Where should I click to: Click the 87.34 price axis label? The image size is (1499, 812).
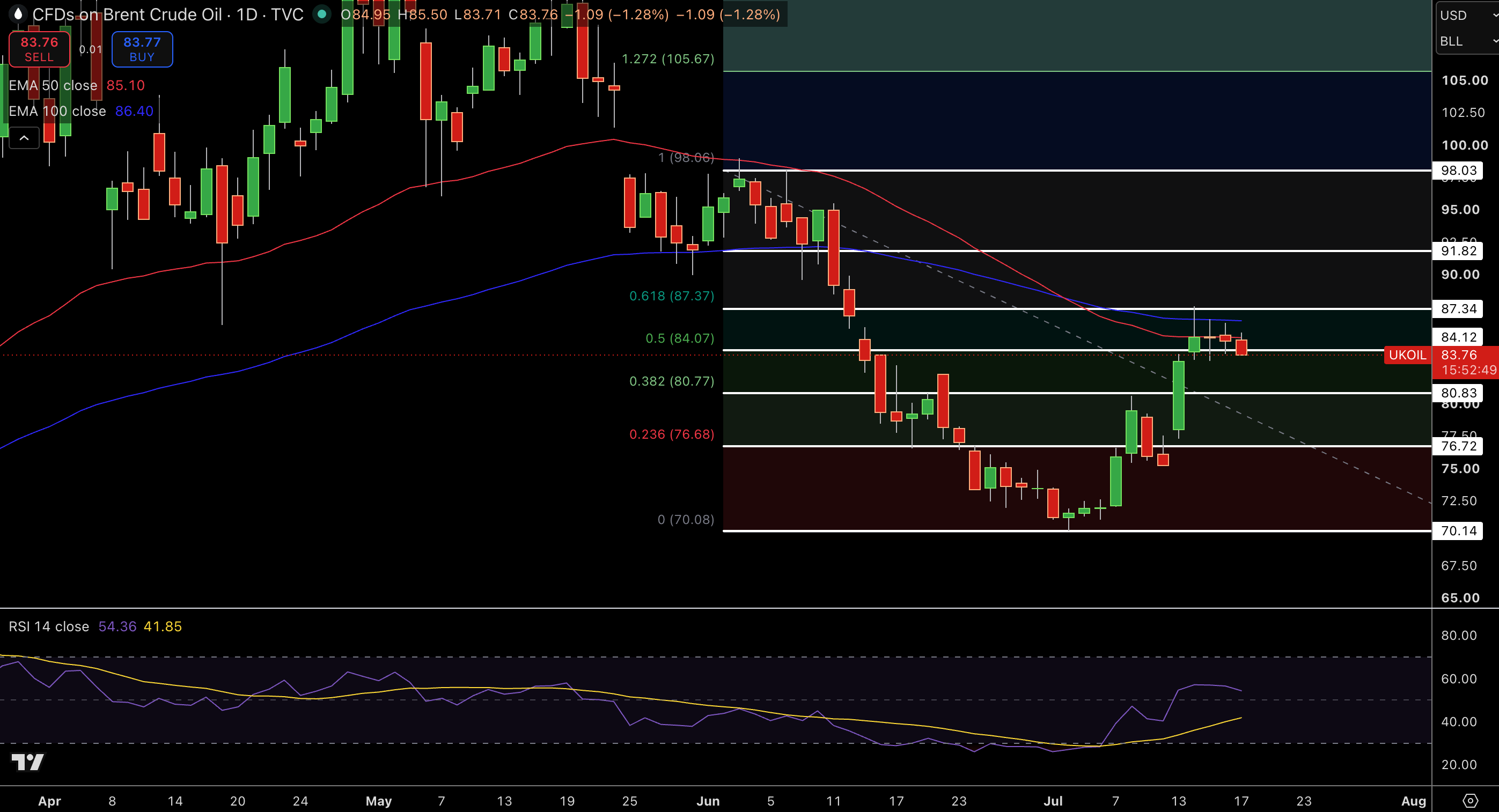[1458, 308]
